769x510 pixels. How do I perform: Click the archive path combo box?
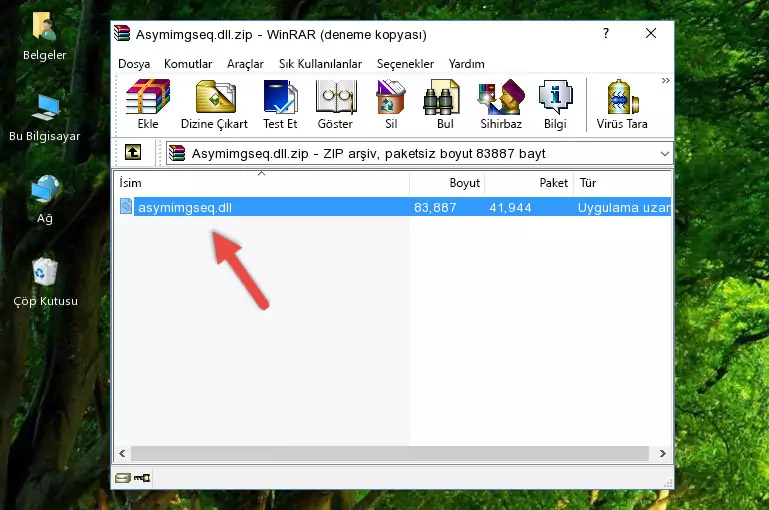pos(419,153)
